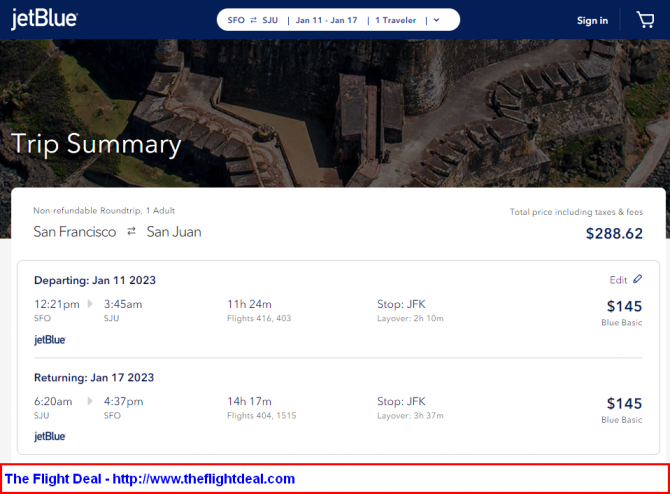670x494 pixels.
Task: Click 'Returning: Jan 17 2023' heading
Action: click(94, 378)
